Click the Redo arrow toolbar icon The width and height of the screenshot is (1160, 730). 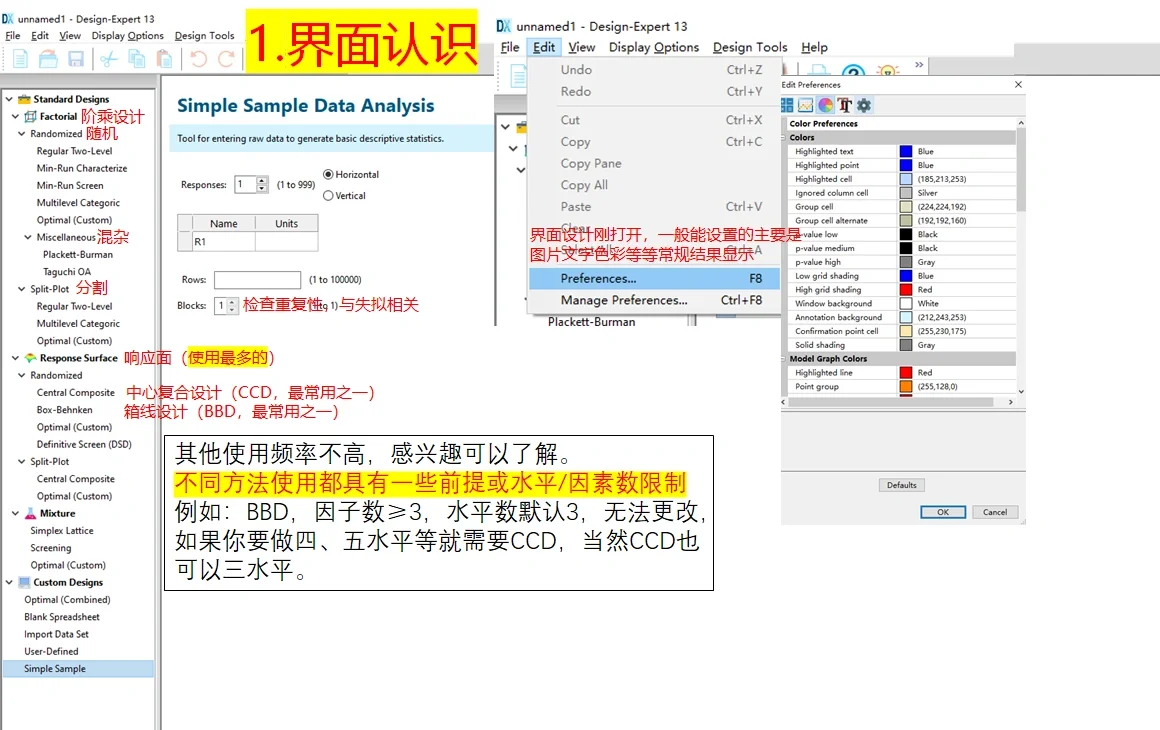pos(226,59)
